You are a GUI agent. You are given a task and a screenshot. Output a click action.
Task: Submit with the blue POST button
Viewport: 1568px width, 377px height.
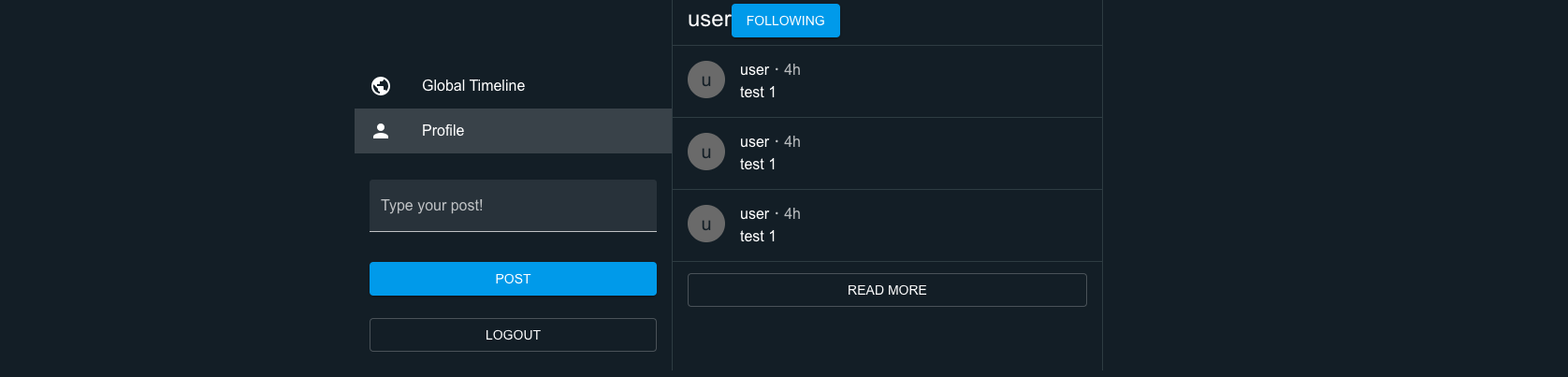[x=513, y=279]
